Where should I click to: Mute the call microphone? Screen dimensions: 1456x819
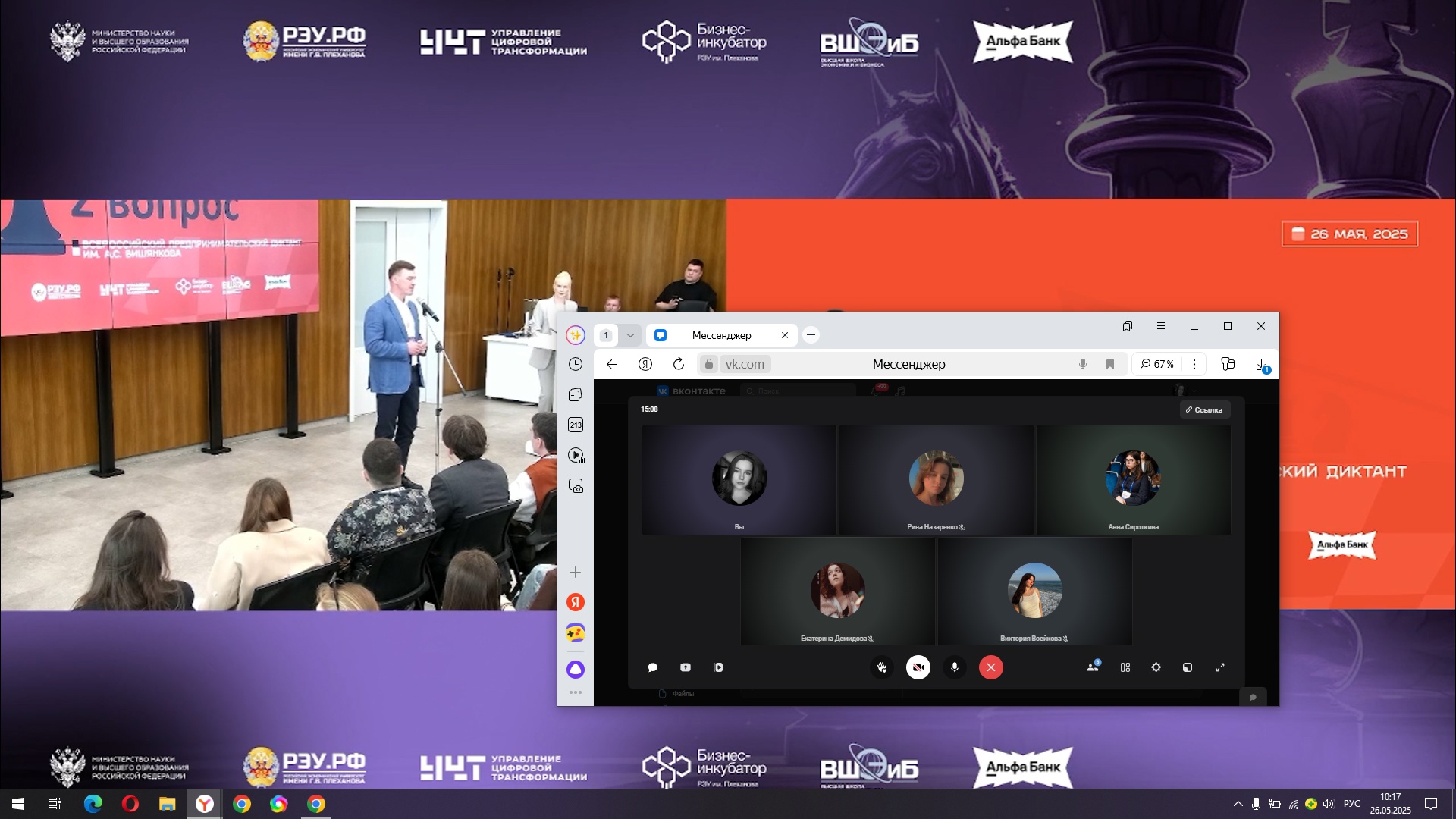pos(955,667)
